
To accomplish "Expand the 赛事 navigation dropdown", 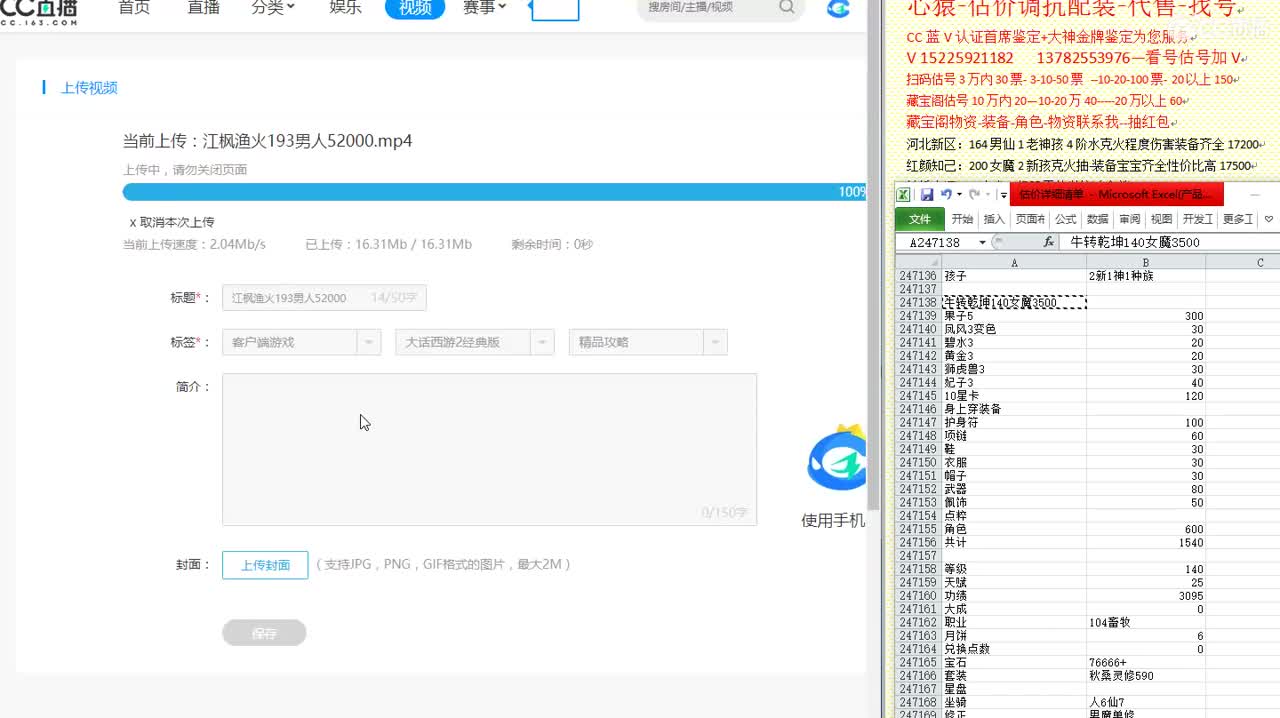I will click(x=484, y=8).
